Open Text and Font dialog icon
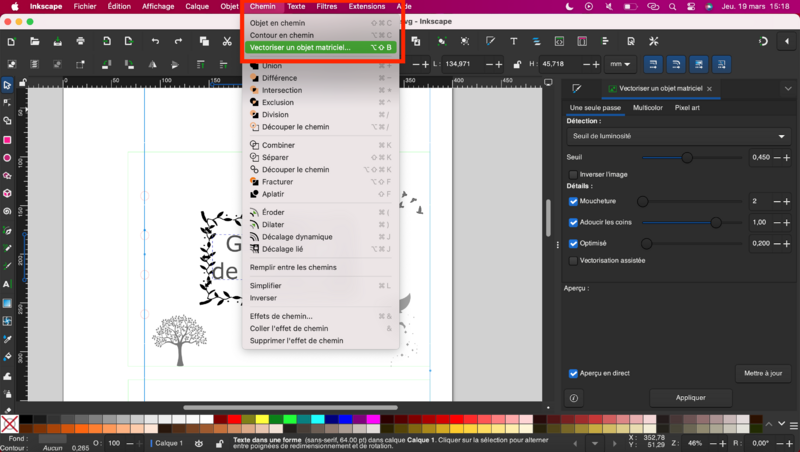 513,41
